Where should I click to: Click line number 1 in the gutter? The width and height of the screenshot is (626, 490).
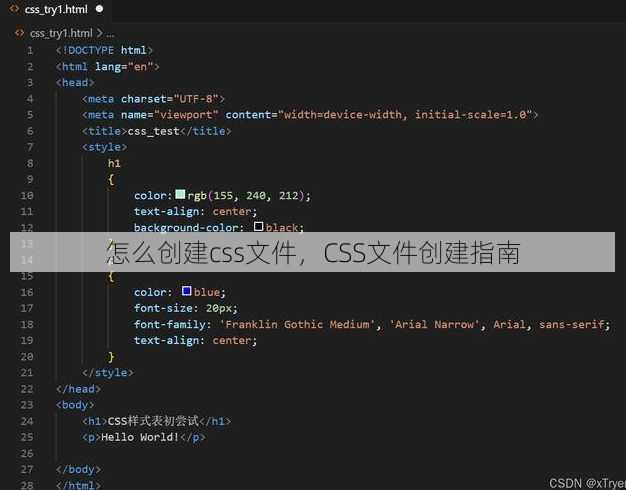[x=30, y=50]
